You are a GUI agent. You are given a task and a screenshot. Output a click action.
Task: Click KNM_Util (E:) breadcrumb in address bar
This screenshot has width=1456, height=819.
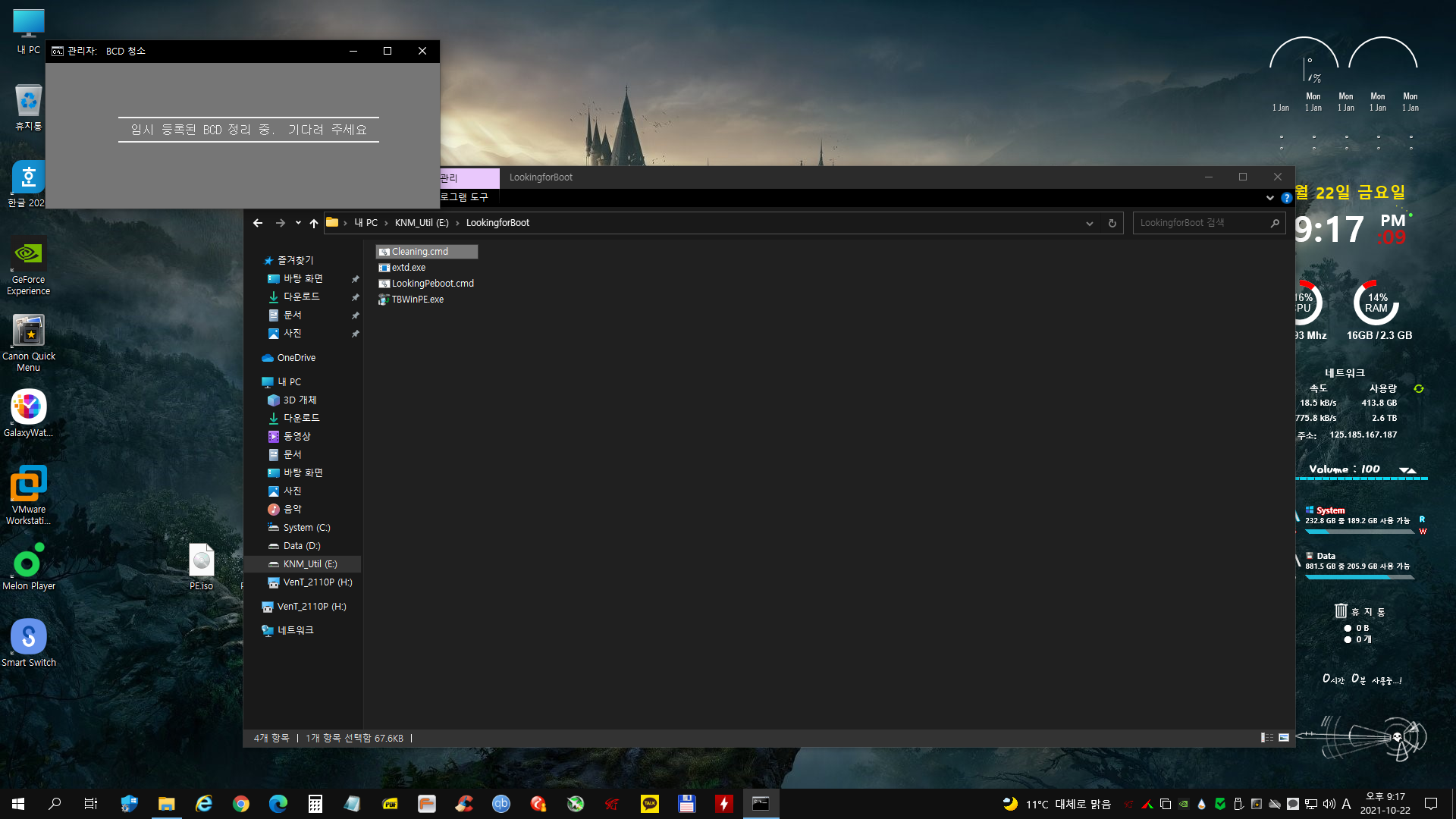[x=422, y=223]
